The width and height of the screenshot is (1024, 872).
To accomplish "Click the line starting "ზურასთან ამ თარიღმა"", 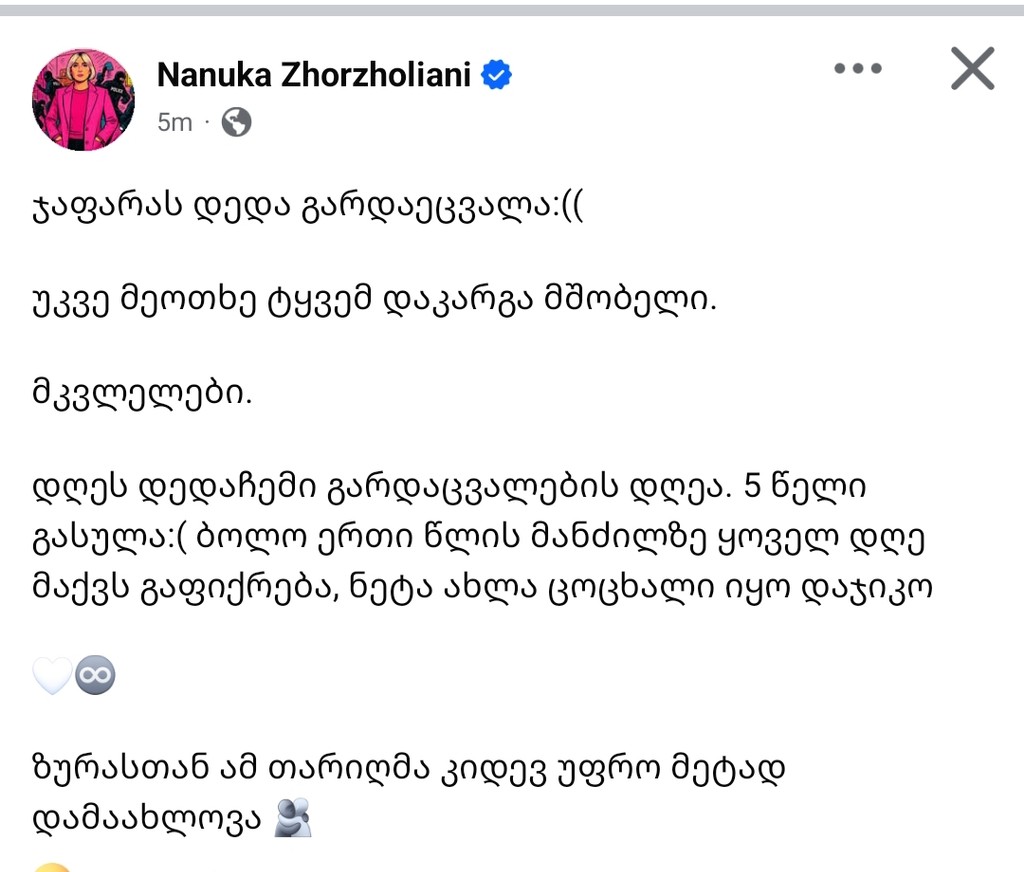I will (x=408, y=769).
